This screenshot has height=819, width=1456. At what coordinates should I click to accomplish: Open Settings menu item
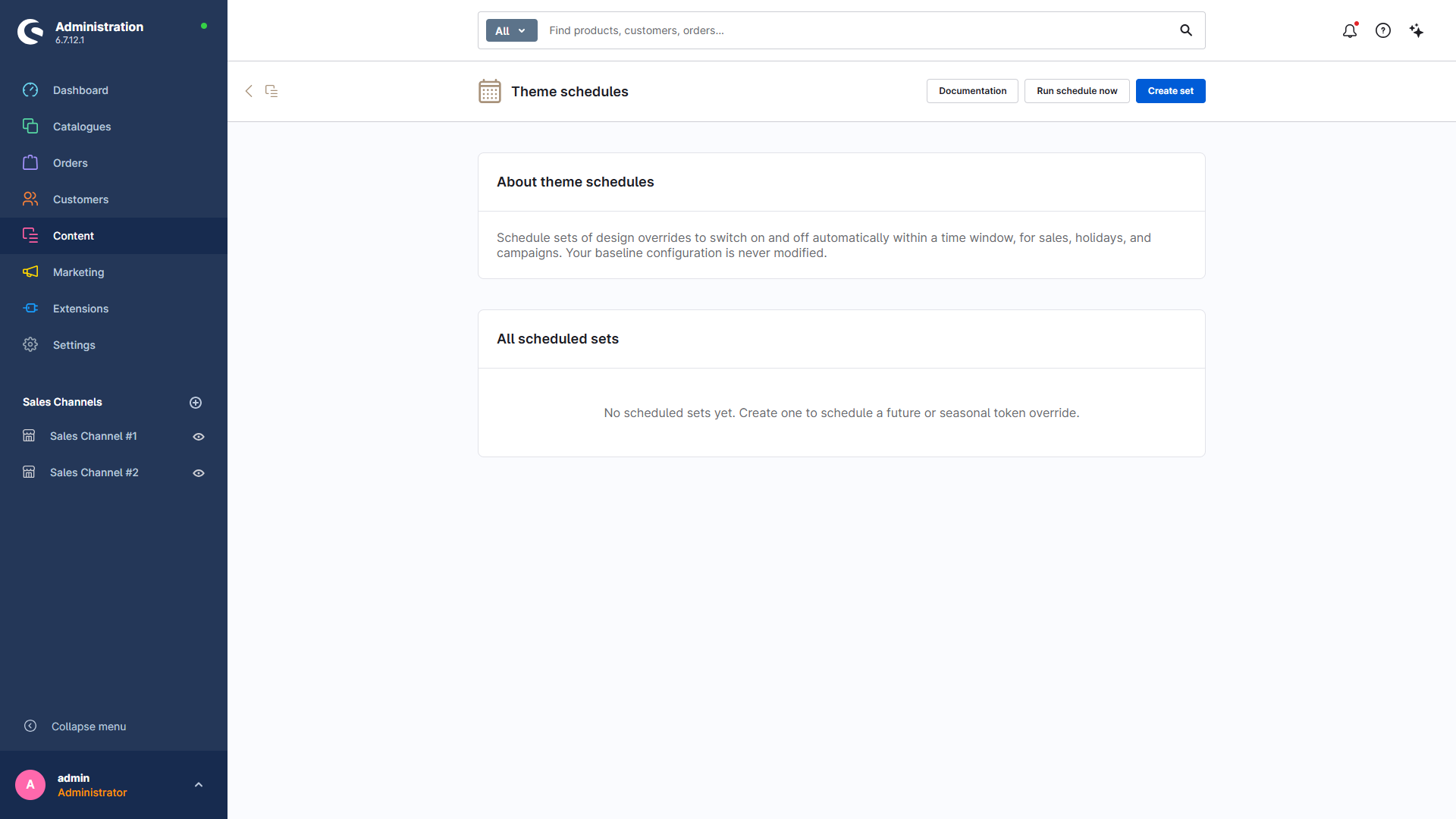114,345
